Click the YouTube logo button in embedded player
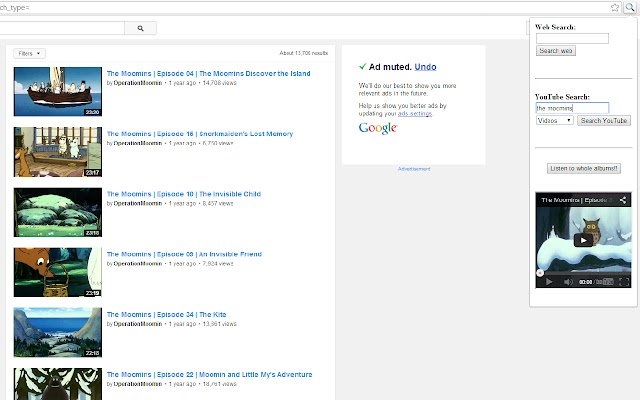Viewport: 640px width, 400px height. tap(608, 282)
